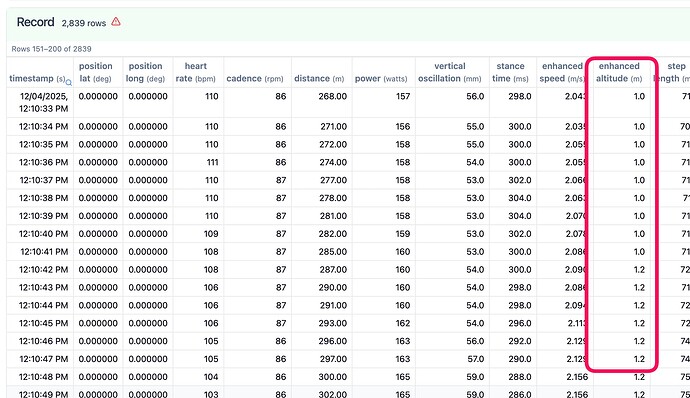Click the power value 162

point(403,323)
